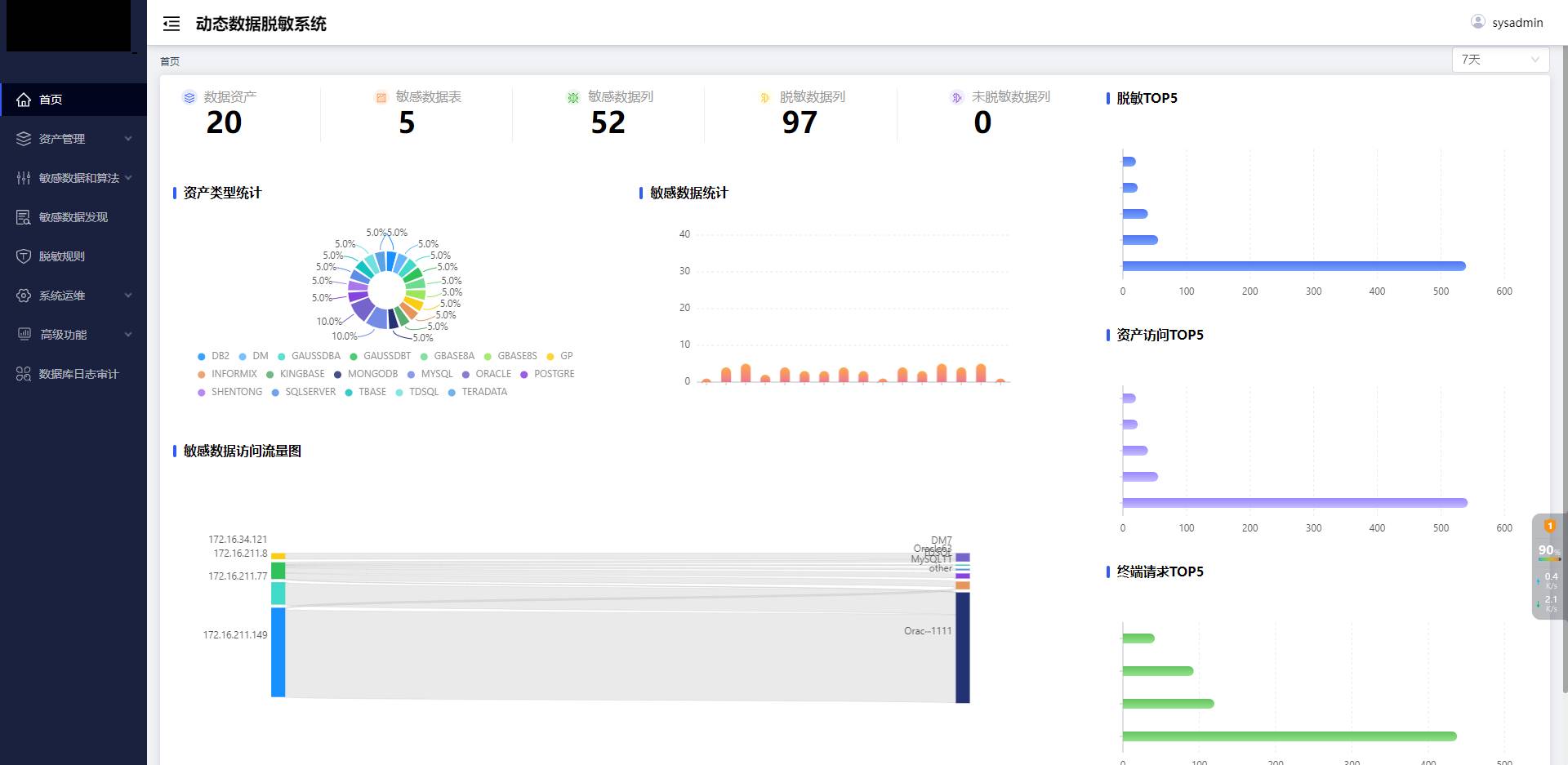Click the home icon beside 首页
This screenshot has width=1568, height=765.
24,100
